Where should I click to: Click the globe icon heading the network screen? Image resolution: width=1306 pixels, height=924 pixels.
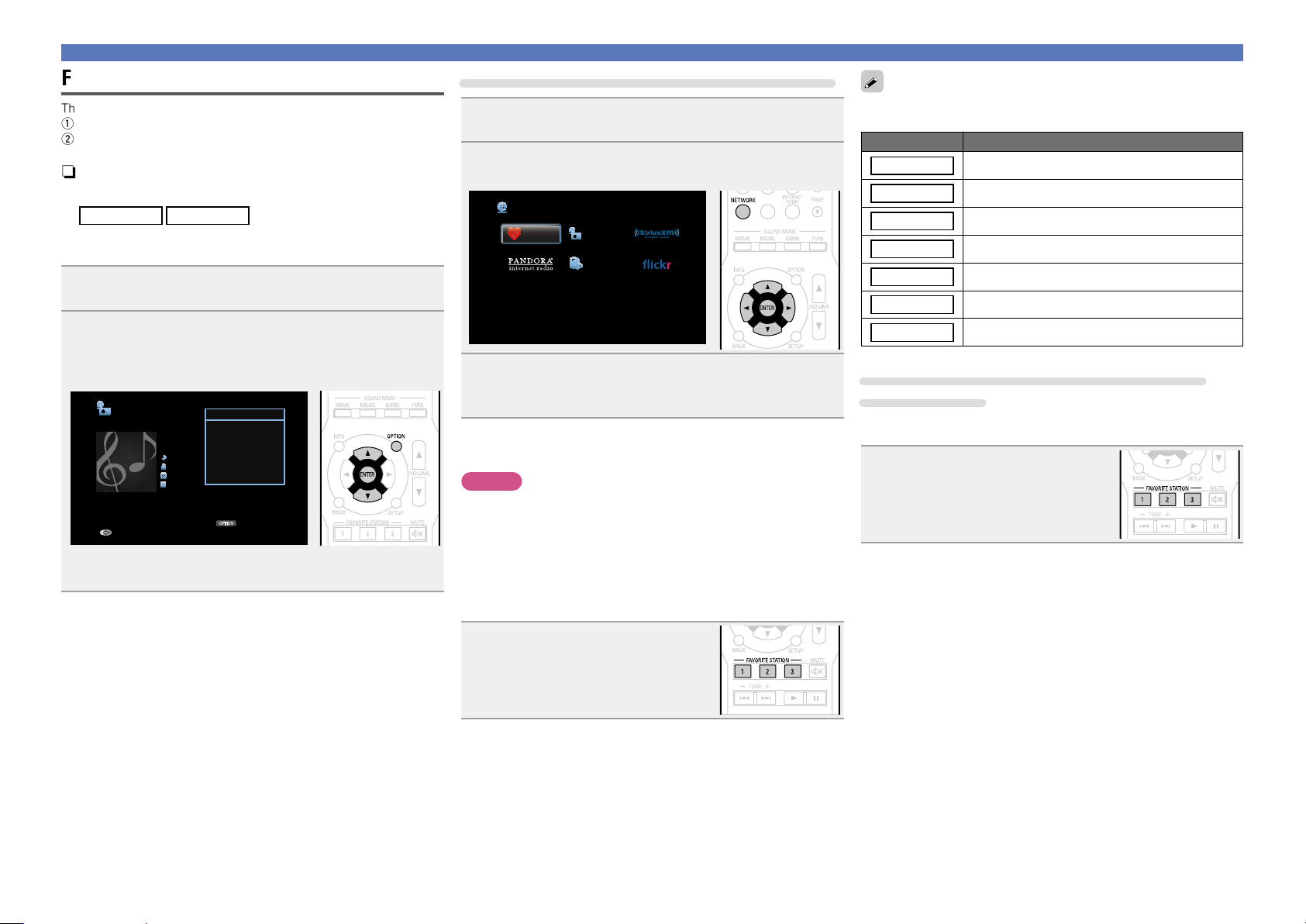coord(501,208)
